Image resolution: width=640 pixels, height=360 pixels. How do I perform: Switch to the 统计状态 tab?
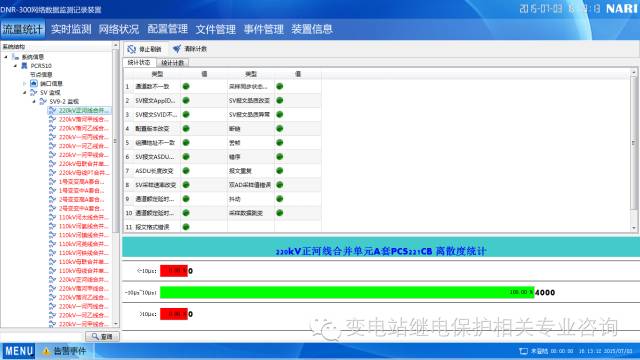(x=139, y=62)
